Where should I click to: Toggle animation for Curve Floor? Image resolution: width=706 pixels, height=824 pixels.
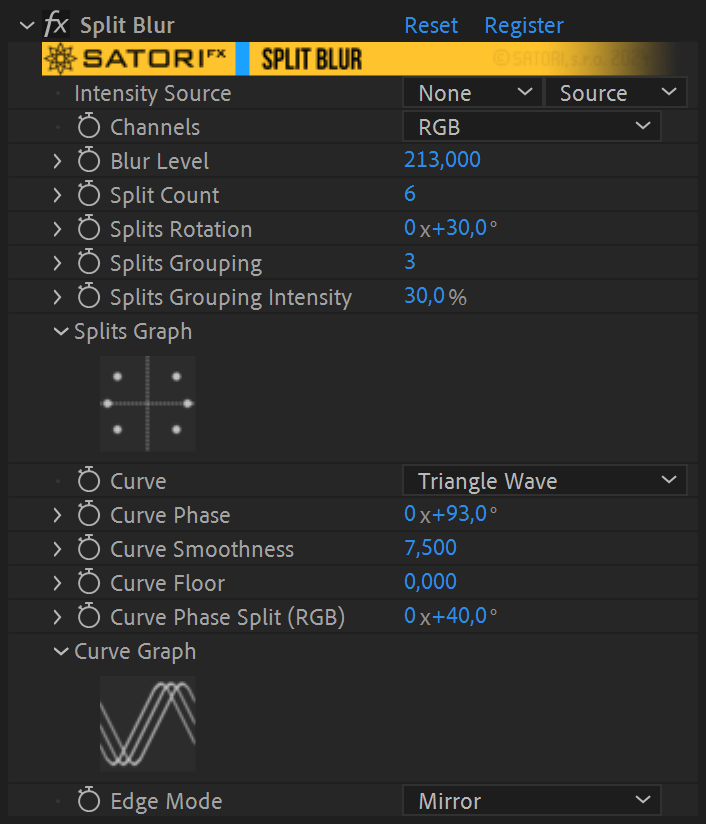tap(88, 582)
